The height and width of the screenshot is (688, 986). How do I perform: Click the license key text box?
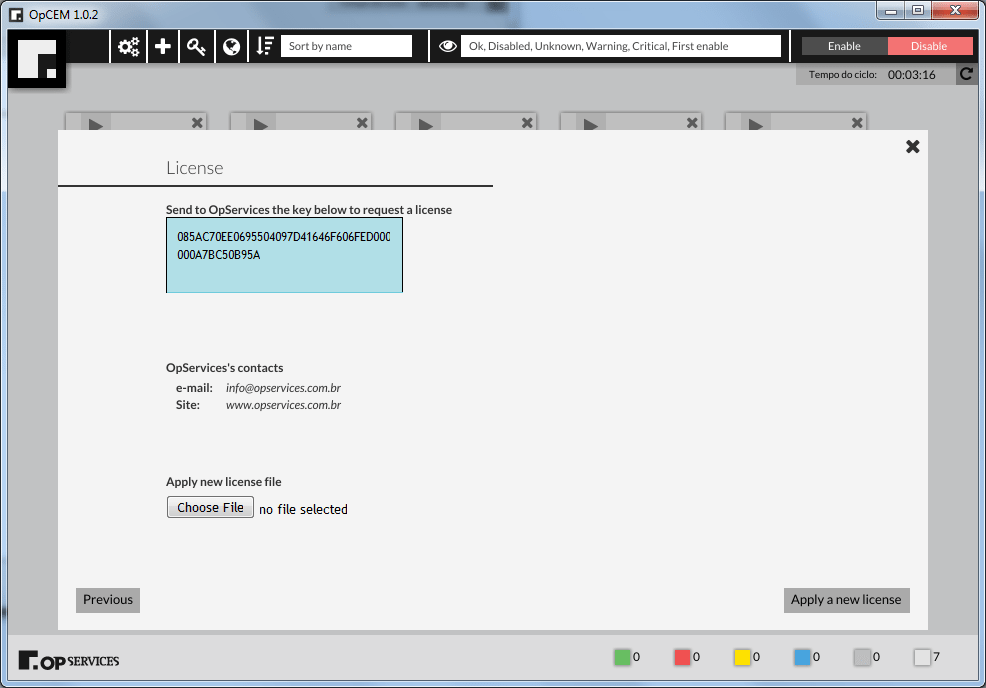click(x=284, y=255)
